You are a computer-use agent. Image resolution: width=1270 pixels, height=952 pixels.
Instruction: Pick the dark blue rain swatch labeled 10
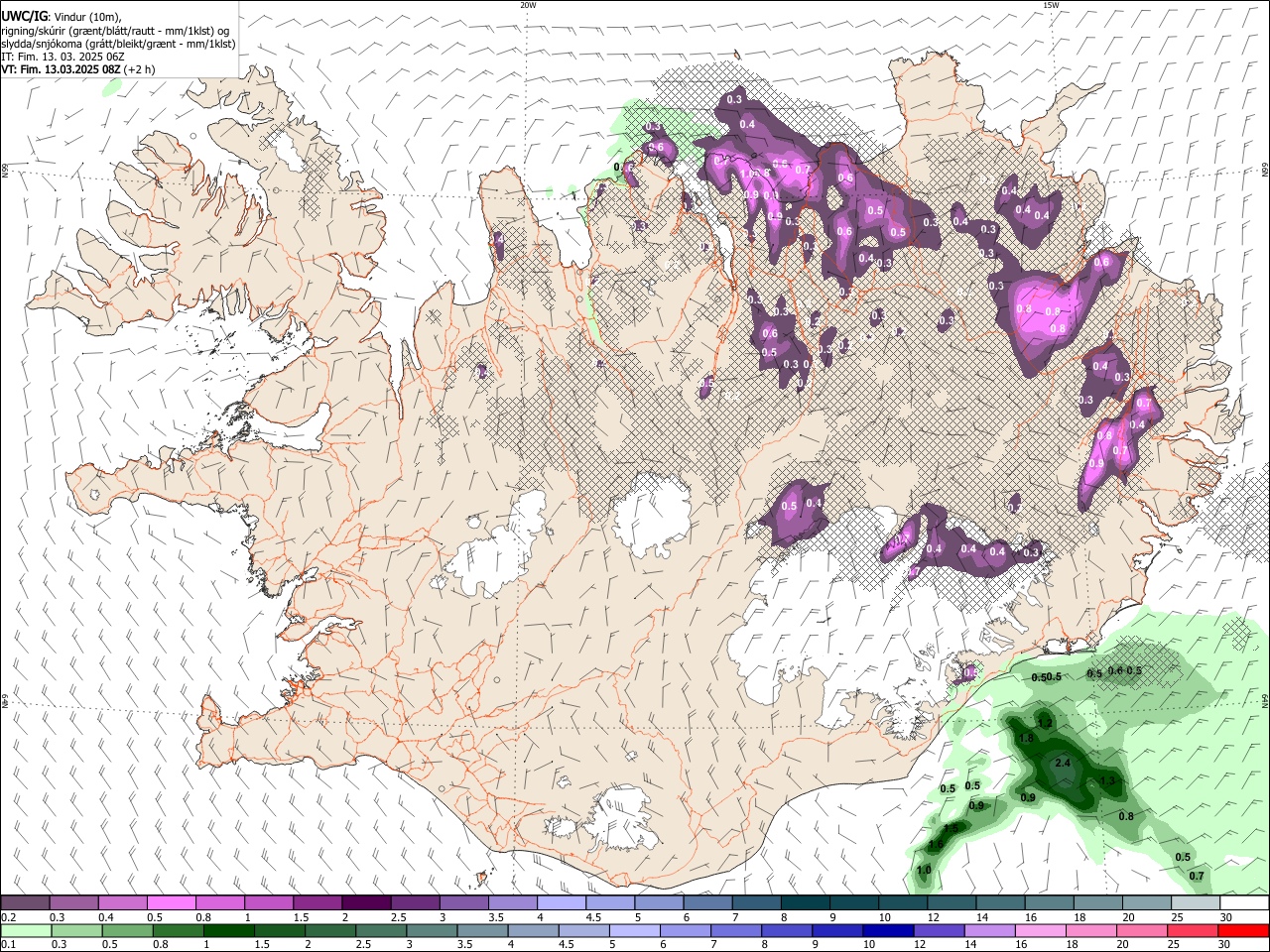click(887, 930)
